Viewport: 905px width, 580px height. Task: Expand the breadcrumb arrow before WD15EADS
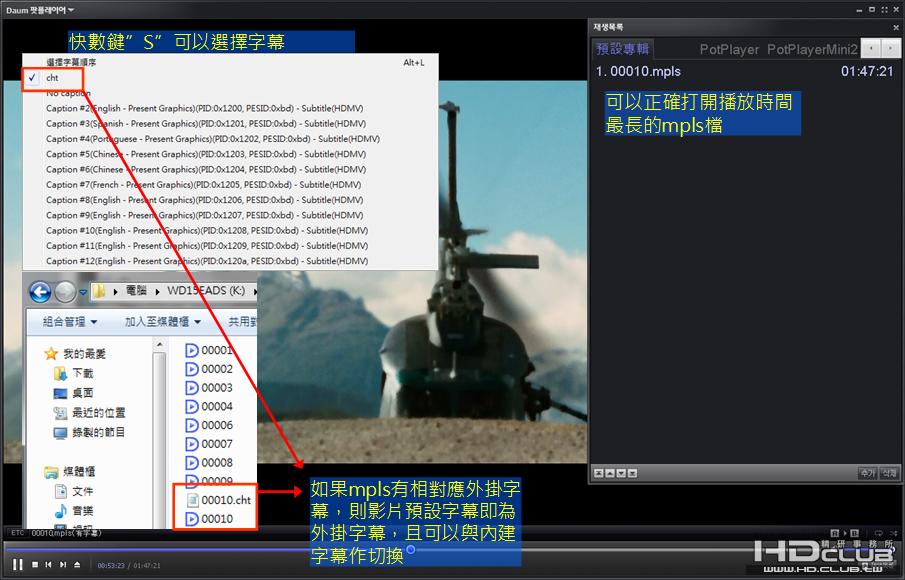(x=157, y=291)
